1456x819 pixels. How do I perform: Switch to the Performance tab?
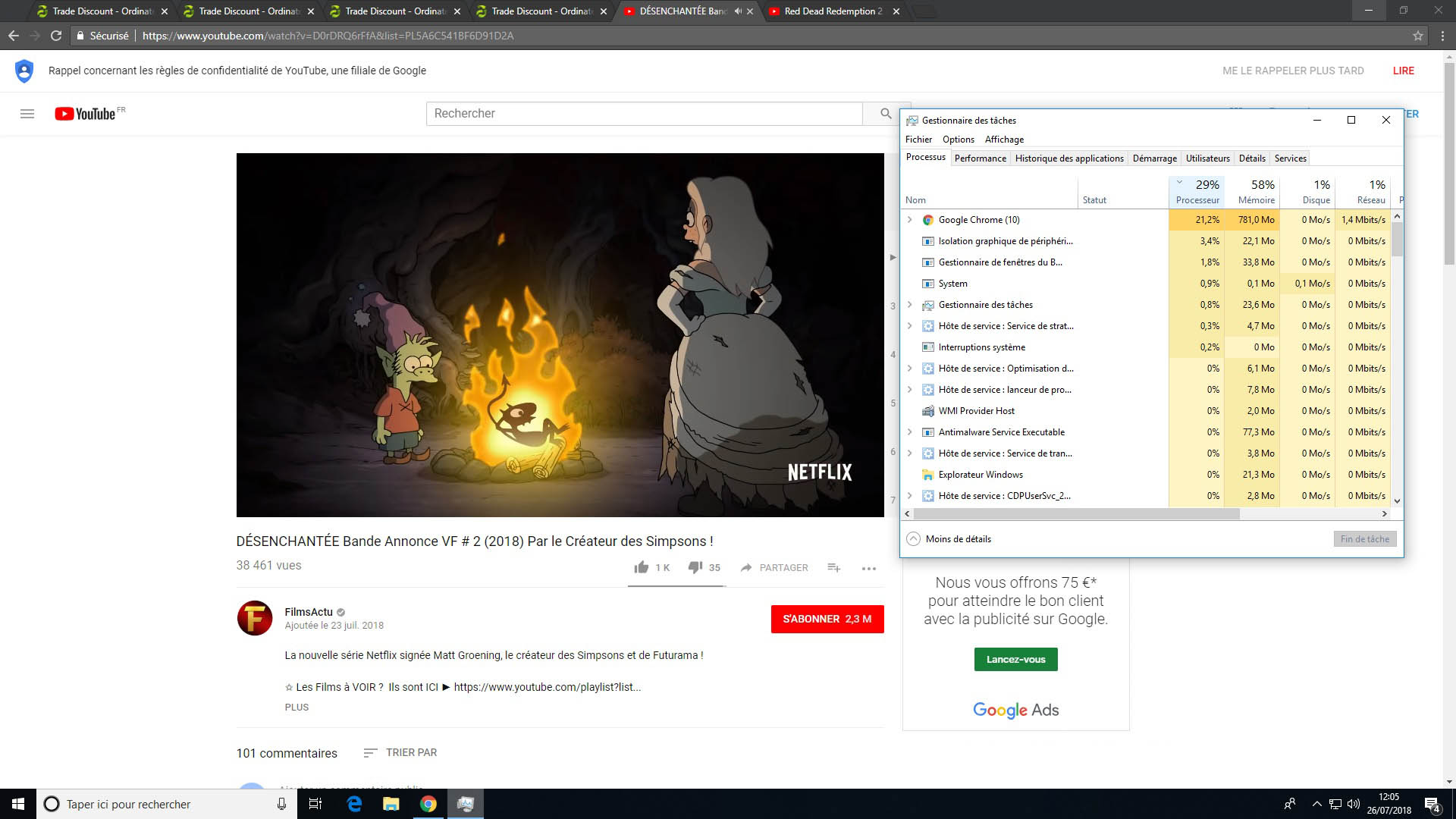click(x=981, y=158)
